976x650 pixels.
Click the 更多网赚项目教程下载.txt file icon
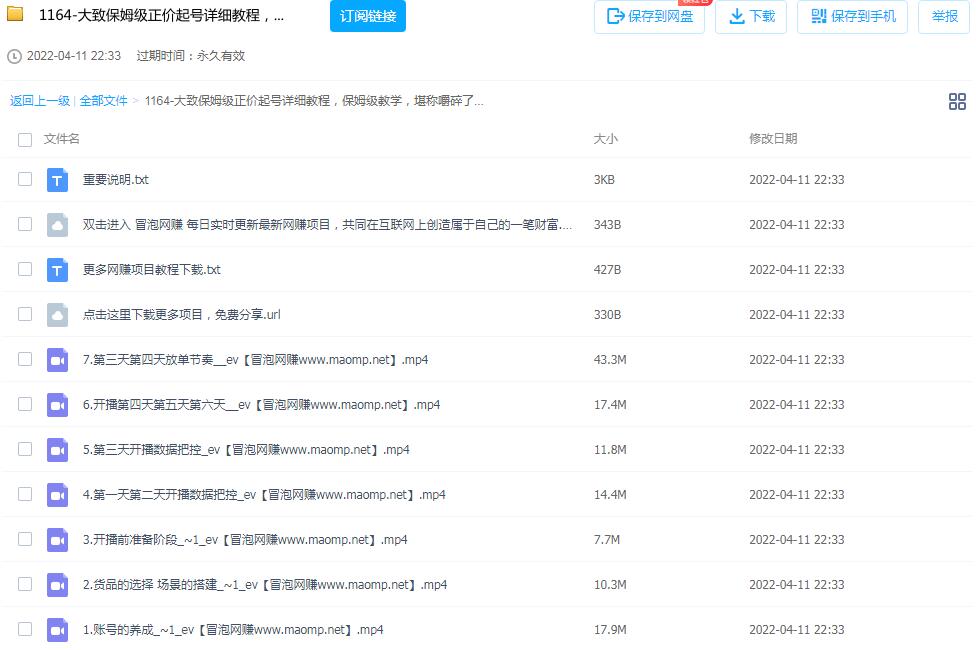coord(57,270)
